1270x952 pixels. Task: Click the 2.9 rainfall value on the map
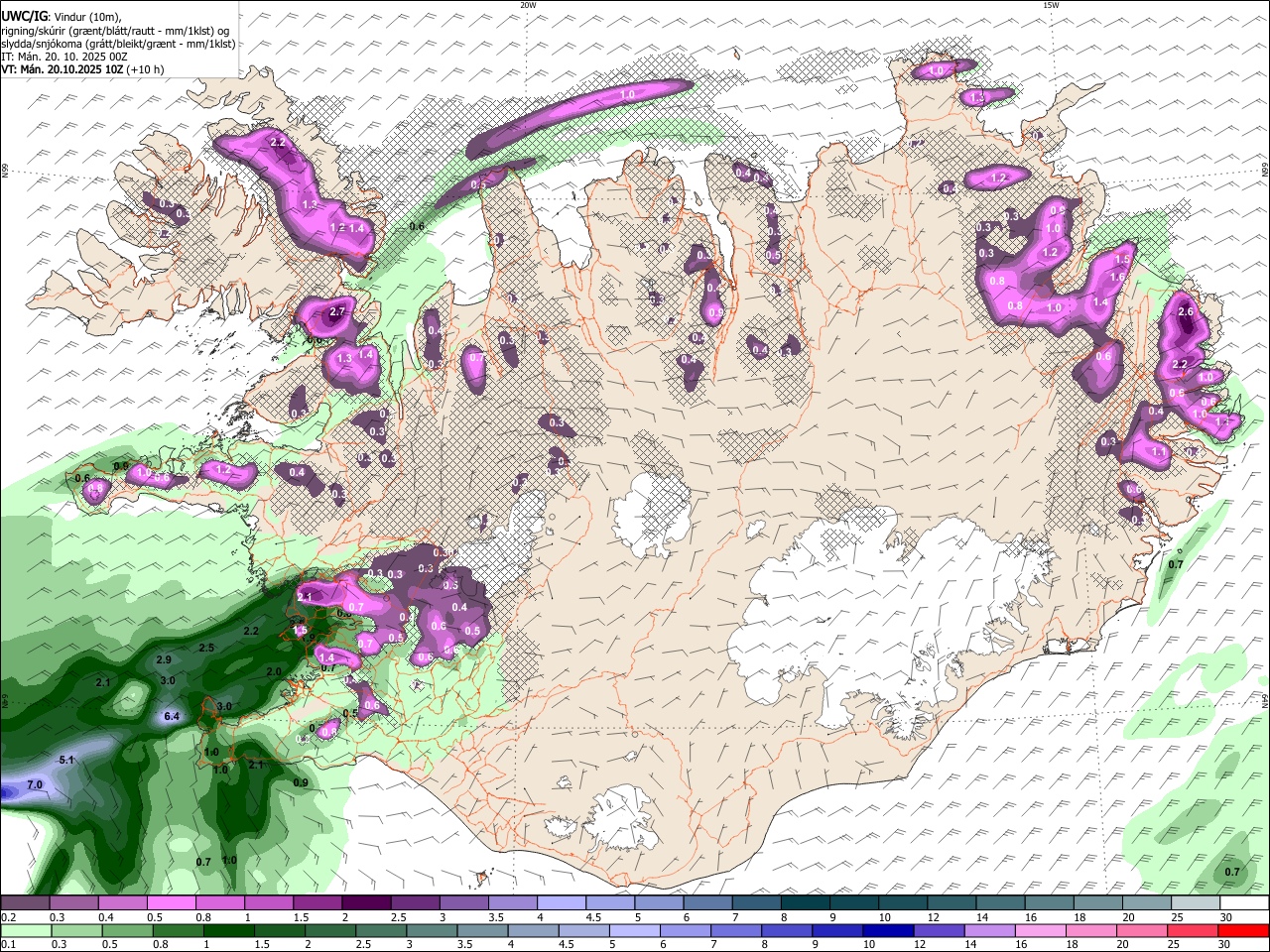click(165, 659)
